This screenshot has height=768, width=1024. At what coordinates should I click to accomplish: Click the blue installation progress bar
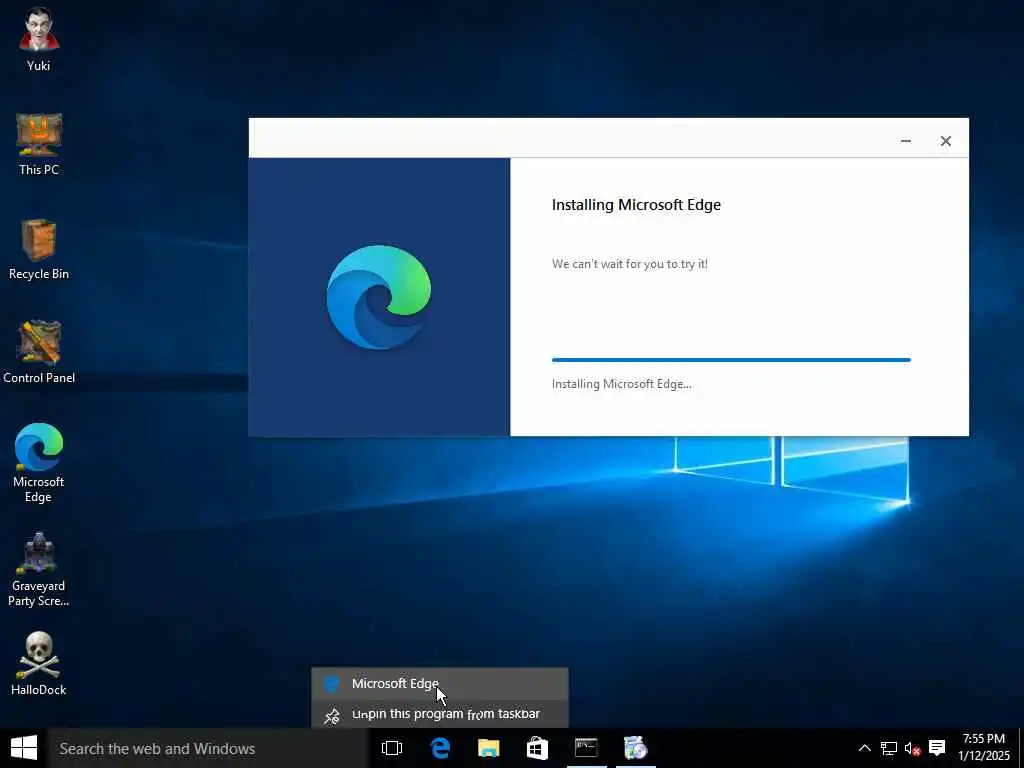coord(731,360)
